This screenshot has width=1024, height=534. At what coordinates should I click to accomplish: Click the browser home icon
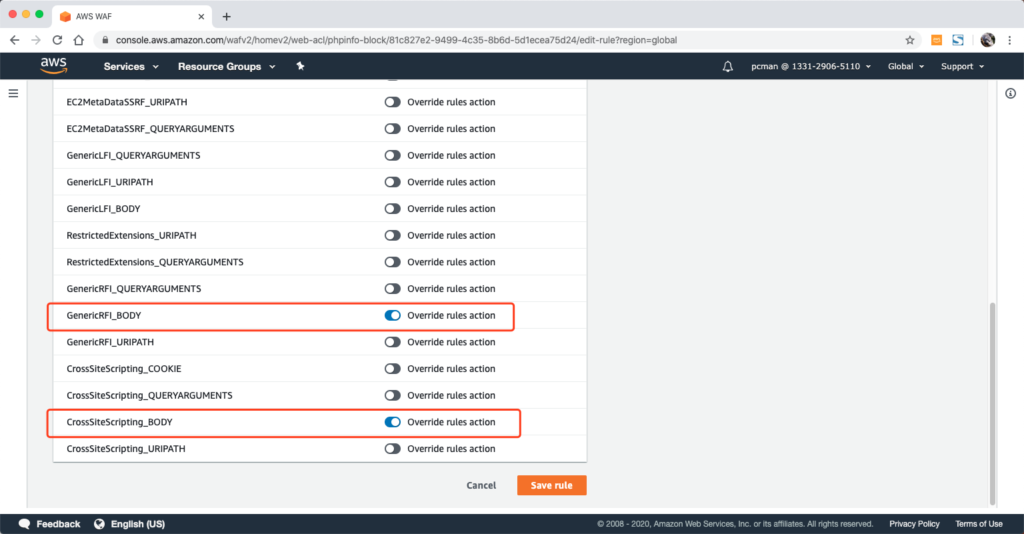pos(78,40)
